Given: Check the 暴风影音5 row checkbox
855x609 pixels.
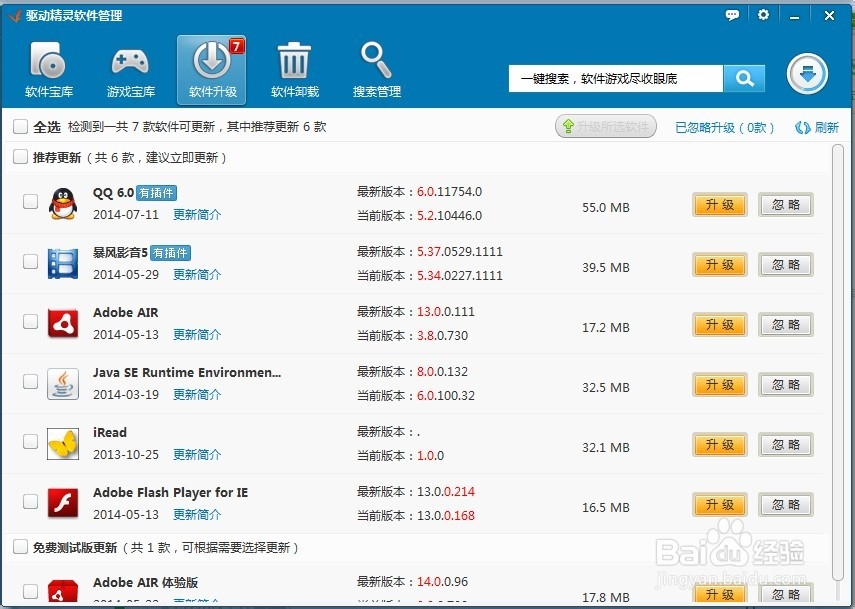Looking at the screenshot, I should click(x=31, y=261).
